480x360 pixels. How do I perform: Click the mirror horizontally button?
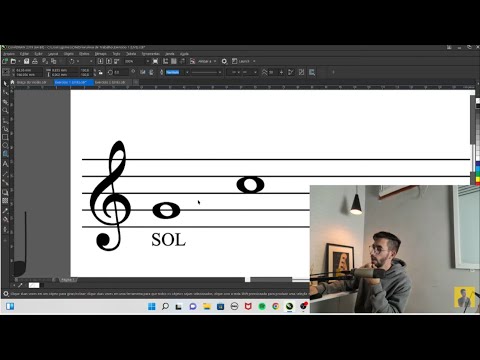point(143,72)
